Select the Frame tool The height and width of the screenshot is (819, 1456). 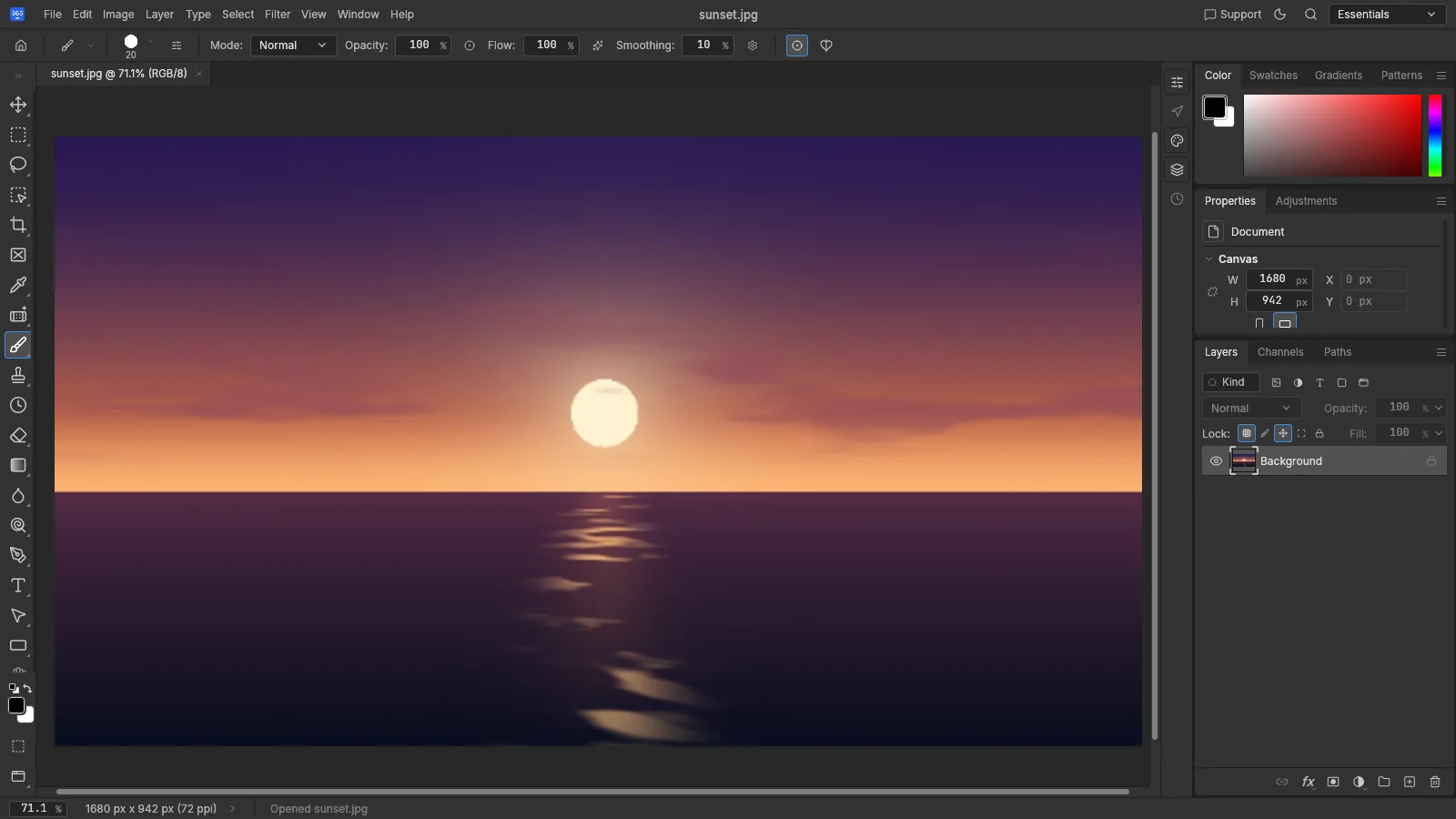[x=18, y=255]
